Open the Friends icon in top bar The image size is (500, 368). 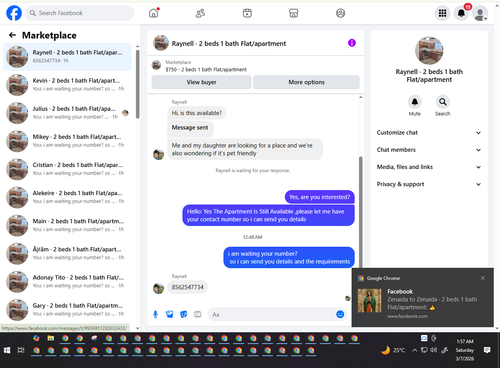pyautogui.click(x=200, y=13)
